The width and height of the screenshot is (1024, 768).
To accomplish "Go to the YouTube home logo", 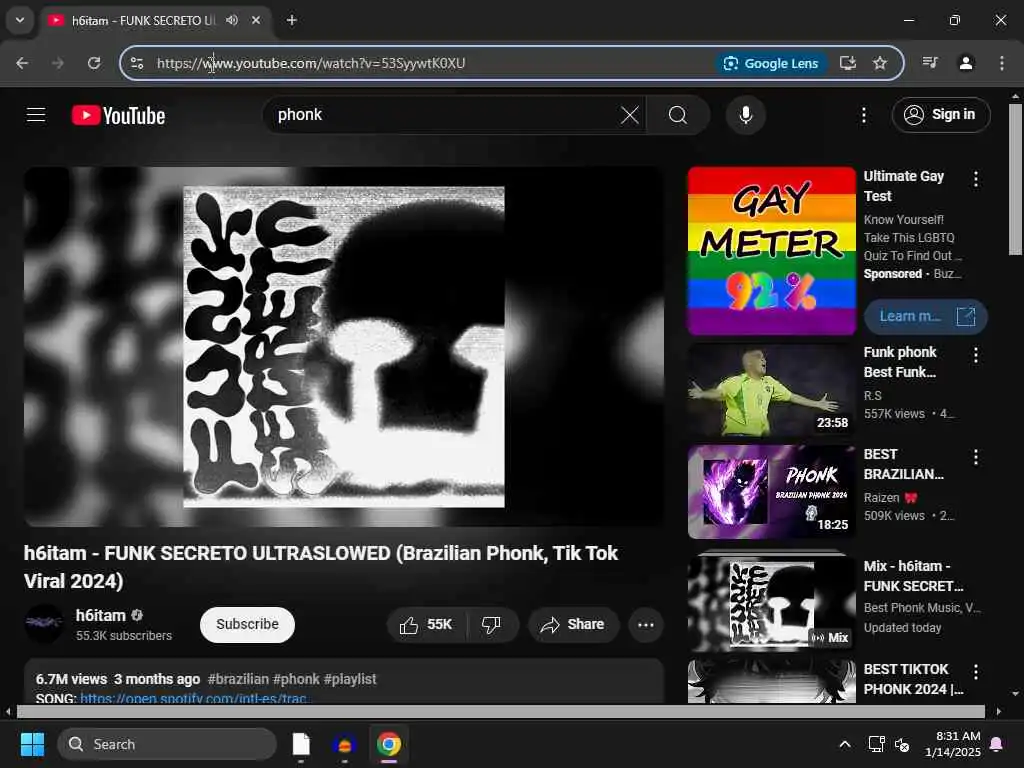I will pos(118,116).
